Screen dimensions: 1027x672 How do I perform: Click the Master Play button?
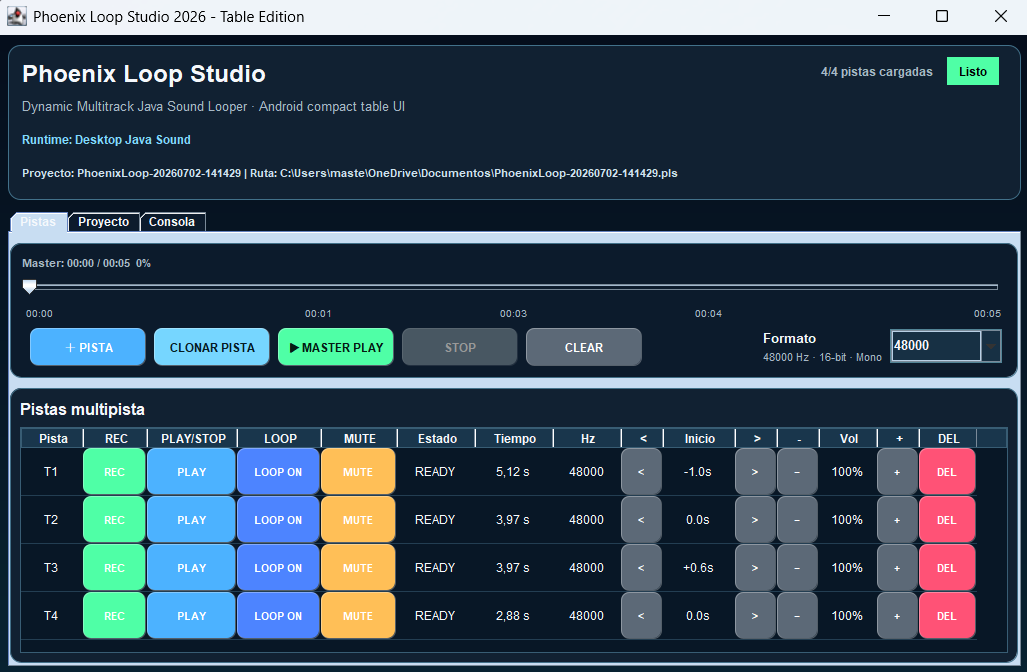click(335, 347)
